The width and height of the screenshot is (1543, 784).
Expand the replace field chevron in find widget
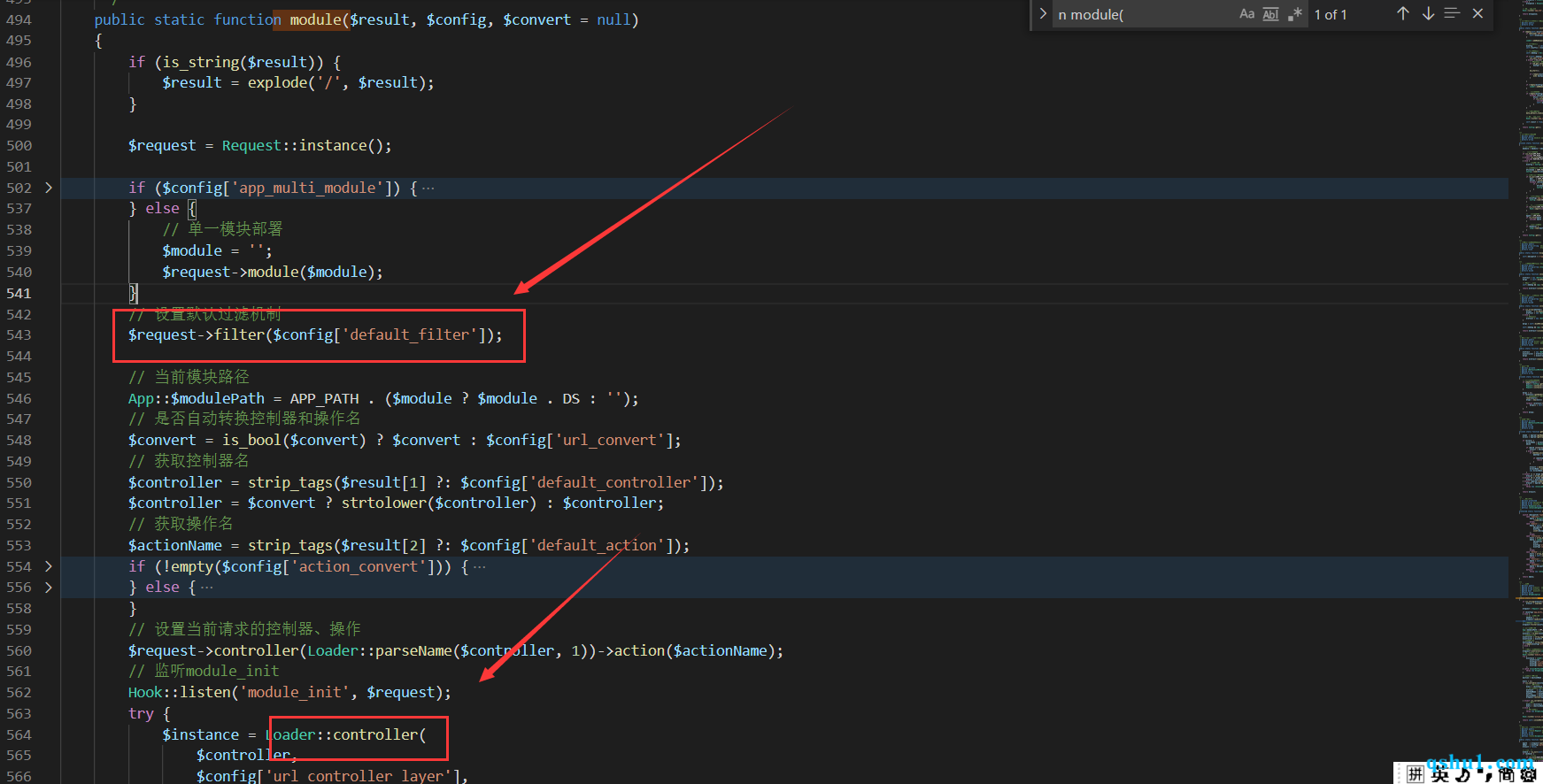click(1043, 14)
